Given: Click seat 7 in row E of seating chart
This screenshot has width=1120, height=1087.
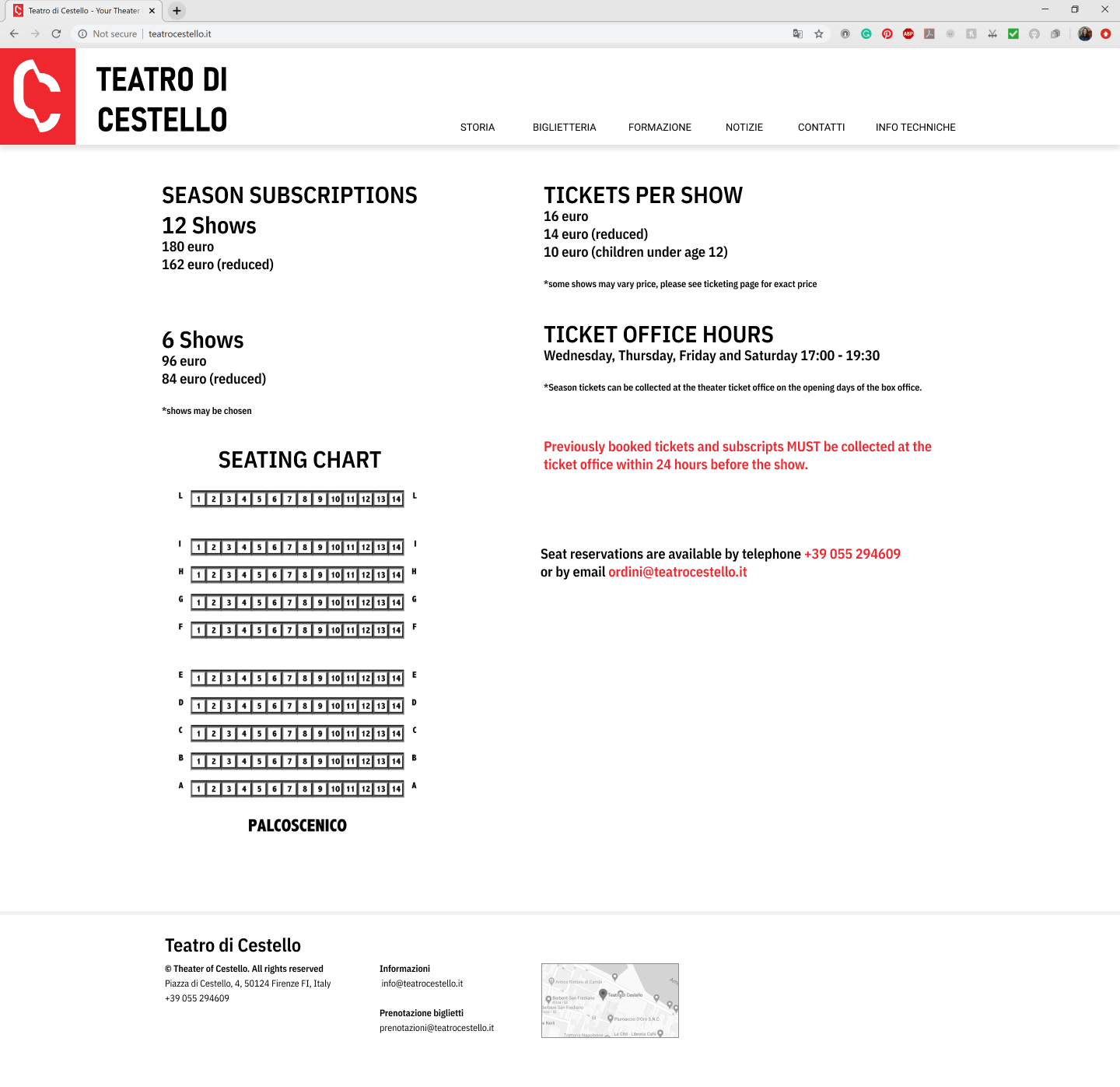Looking at the screenshot, I should pos(290,678).
